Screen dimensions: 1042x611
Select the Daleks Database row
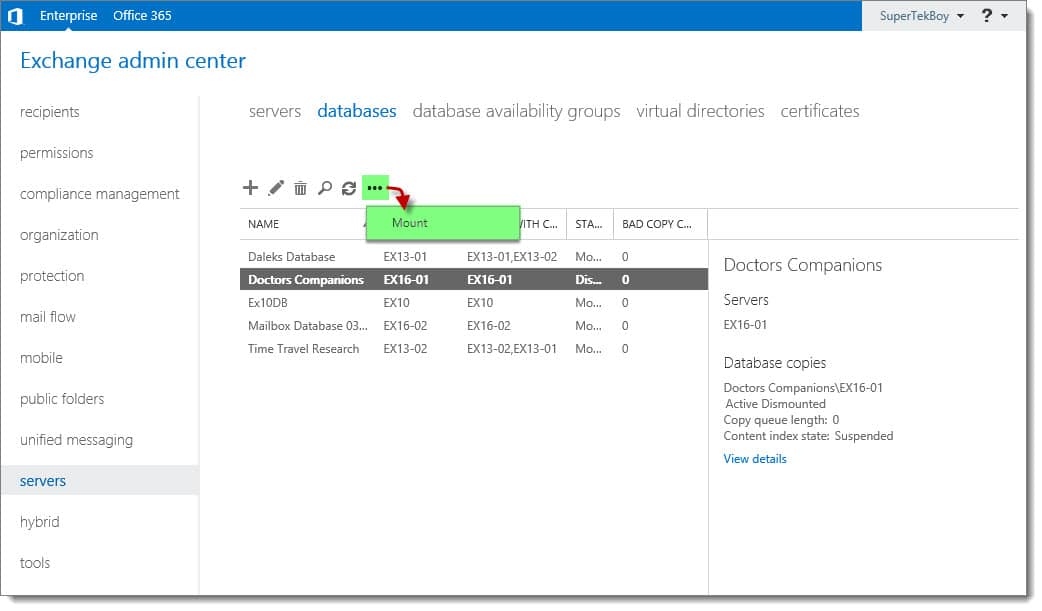[x=293, y=256]
